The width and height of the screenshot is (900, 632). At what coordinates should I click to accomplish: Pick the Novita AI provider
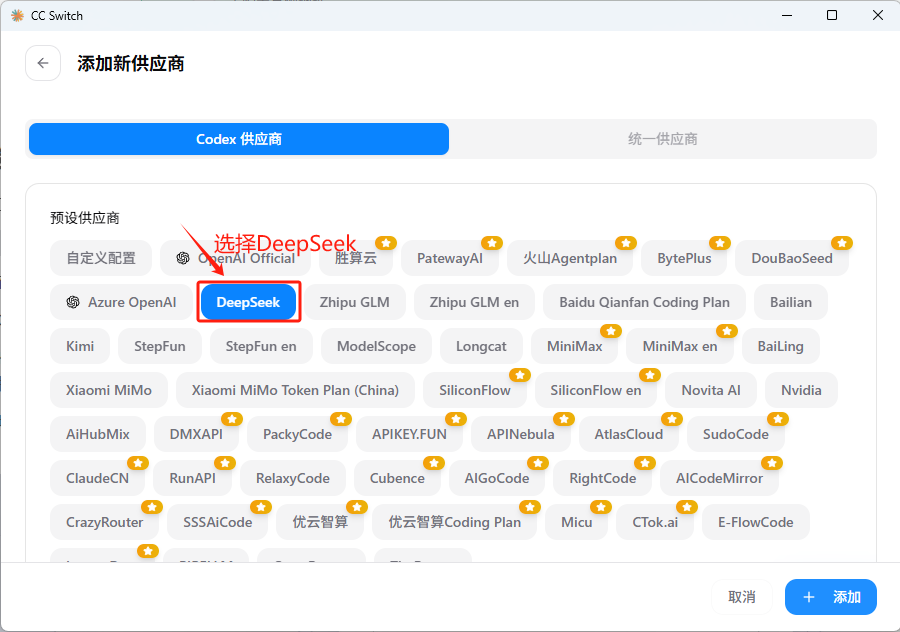[x=711, y=390]
